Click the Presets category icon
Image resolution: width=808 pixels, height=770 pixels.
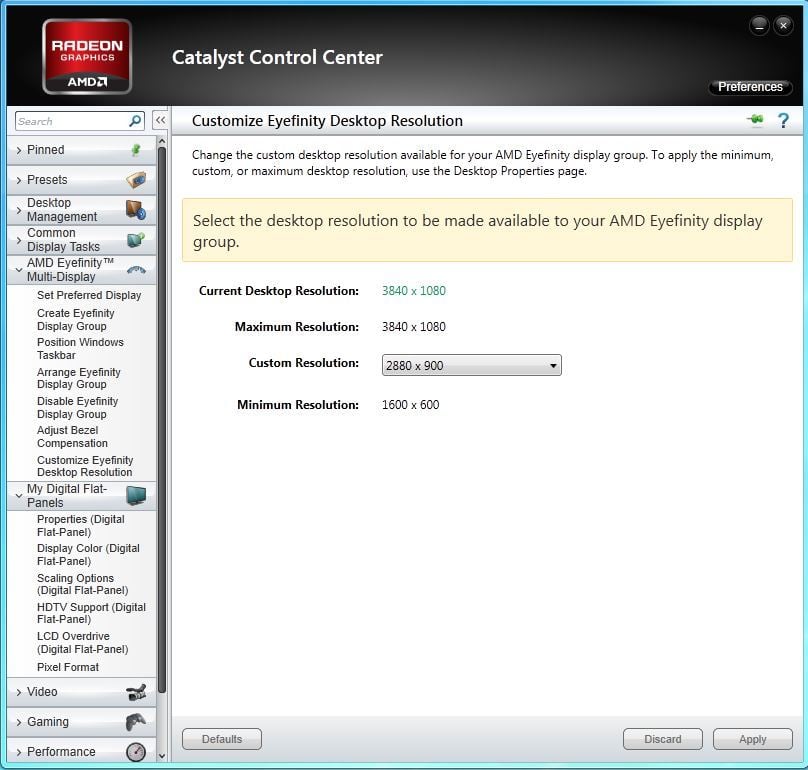click(136, 180)
